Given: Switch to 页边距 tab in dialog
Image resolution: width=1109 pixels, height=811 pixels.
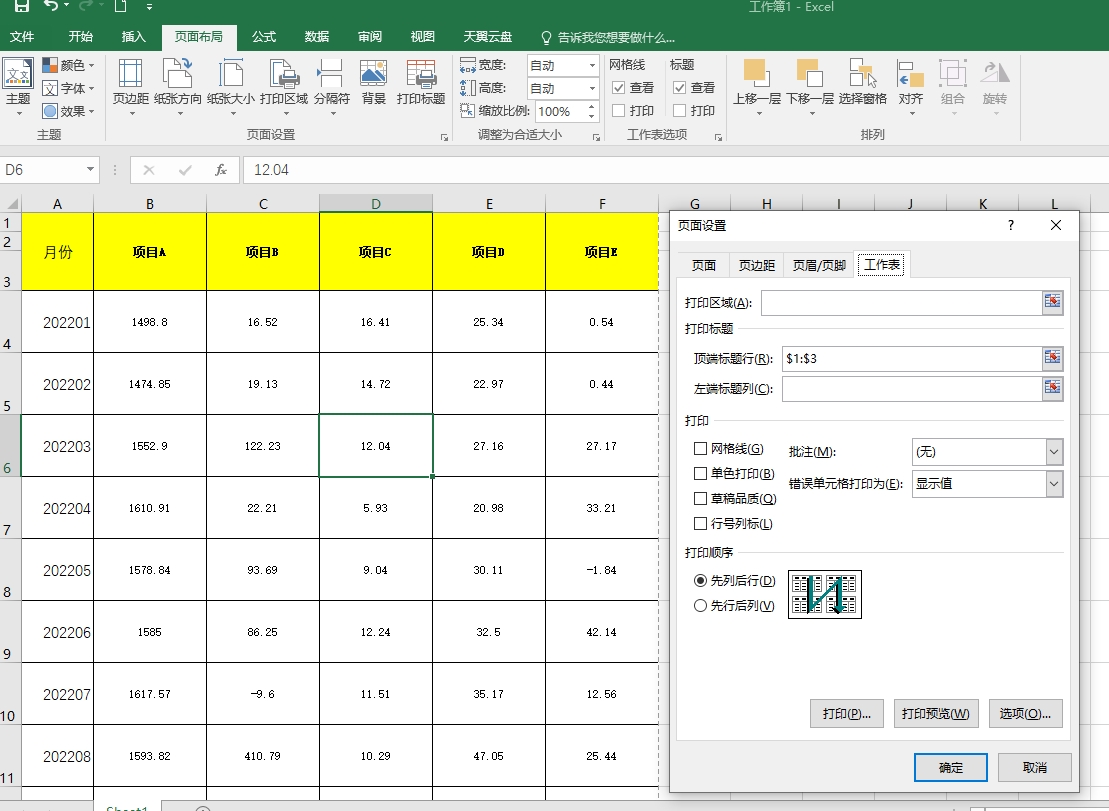Looking at the screenshot, I should pos(757,265).
